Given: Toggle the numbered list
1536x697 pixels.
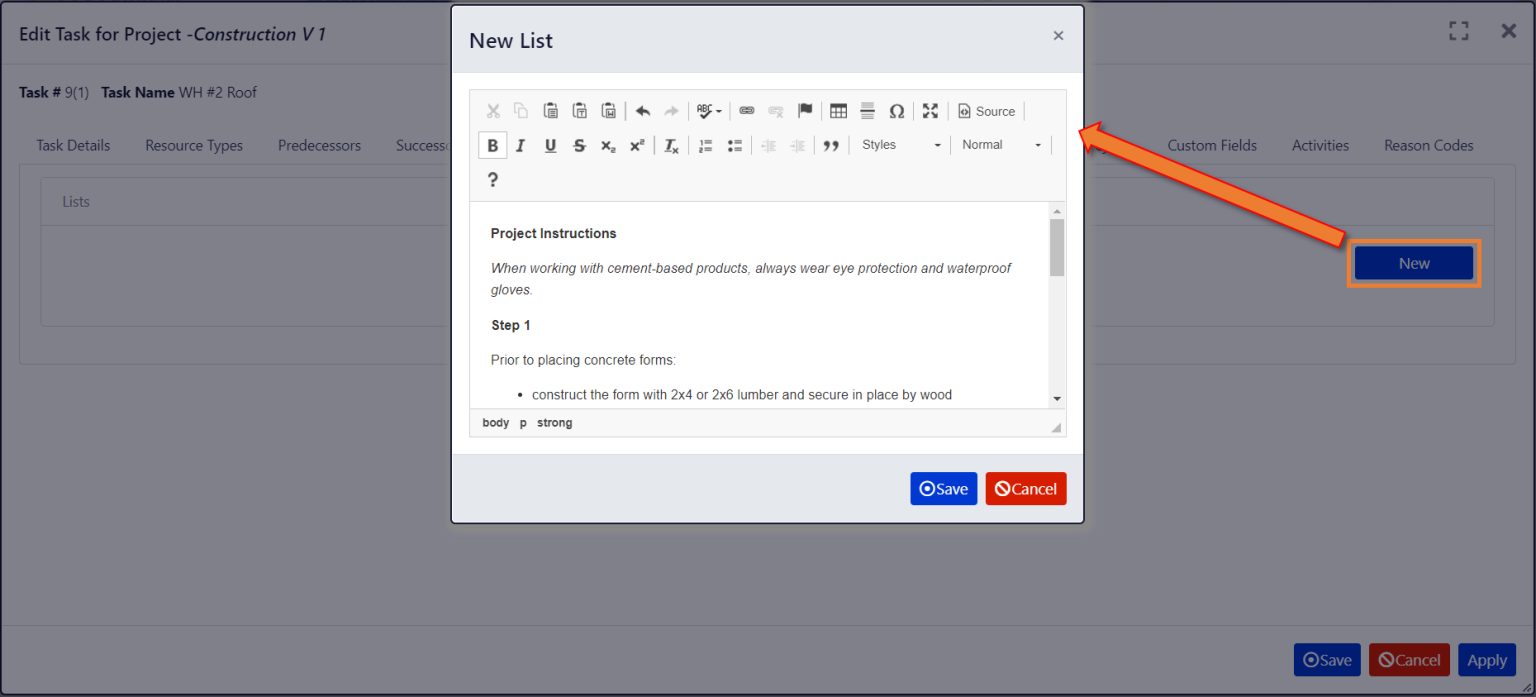Looking at the screenshot, I should (705, 145).
